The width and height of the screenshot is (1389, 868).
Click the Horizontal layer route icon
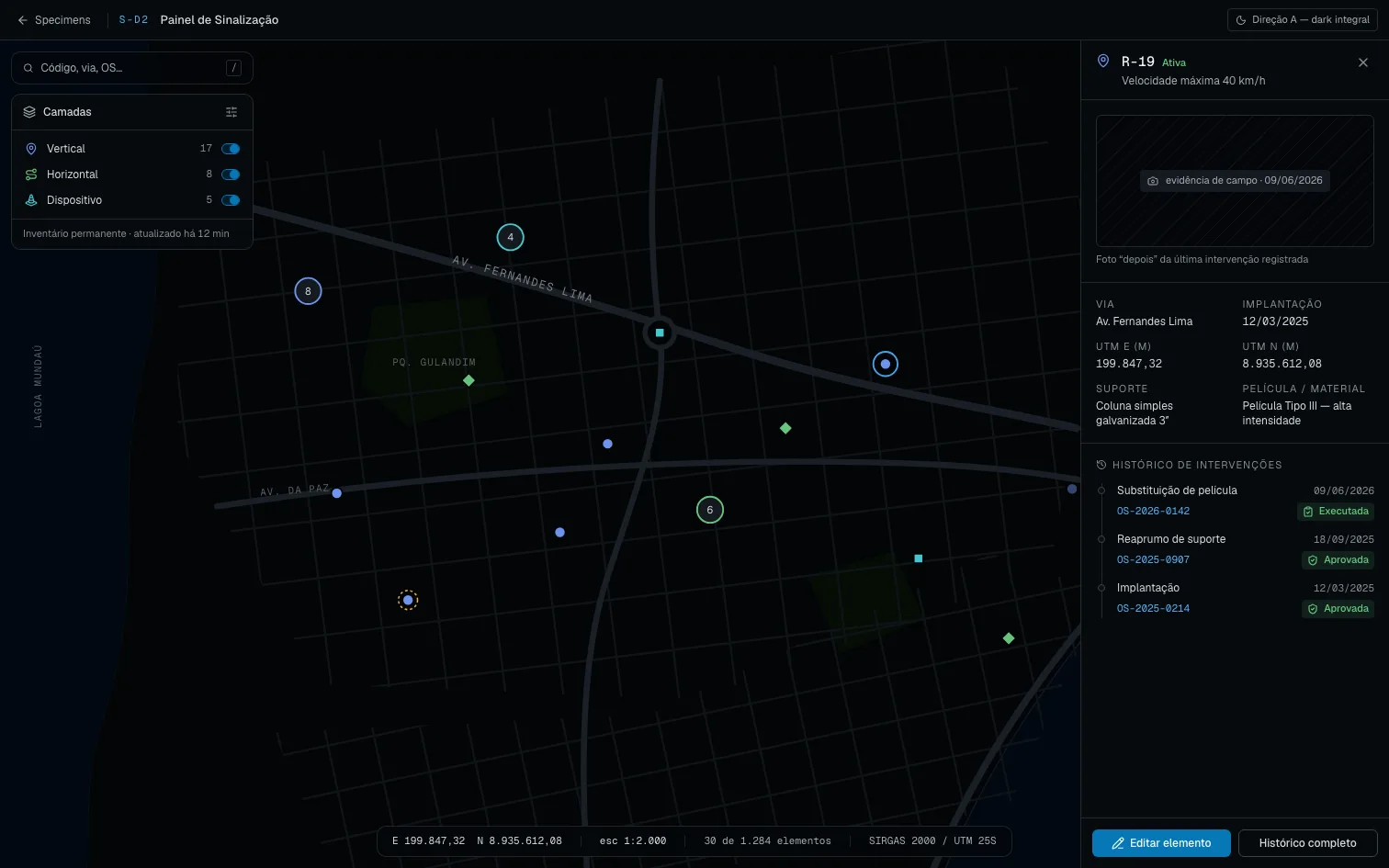pos(31,175)
